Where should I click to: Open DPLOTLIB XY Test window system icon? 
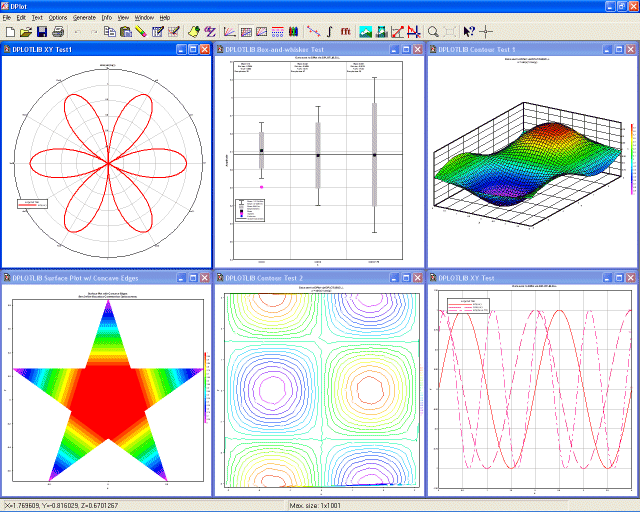click(433, 278)
